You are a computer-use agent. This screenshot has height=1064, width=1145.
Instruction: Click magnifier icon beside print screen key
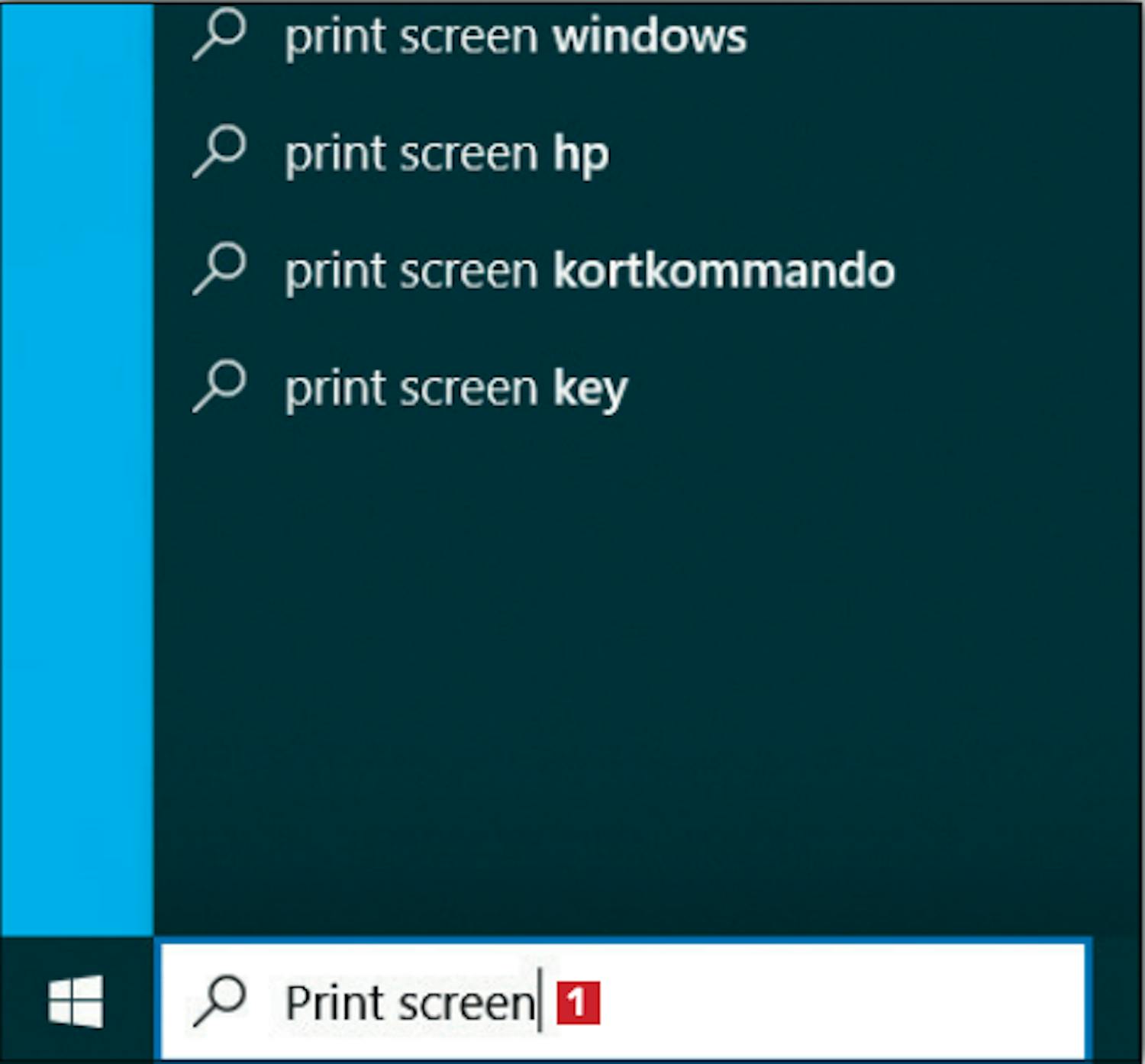[x=219, y=386]
